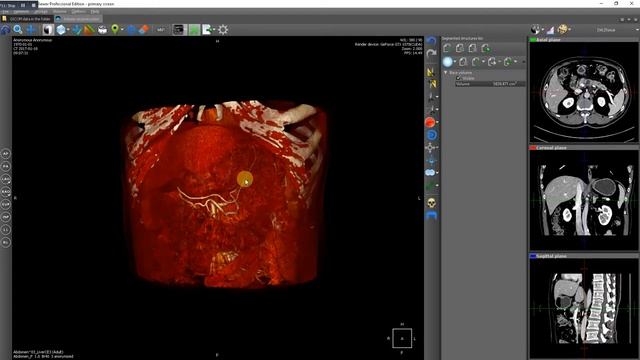Open the File menu
The height and width of the screenshot is (360, 640).
pos(5,12)
